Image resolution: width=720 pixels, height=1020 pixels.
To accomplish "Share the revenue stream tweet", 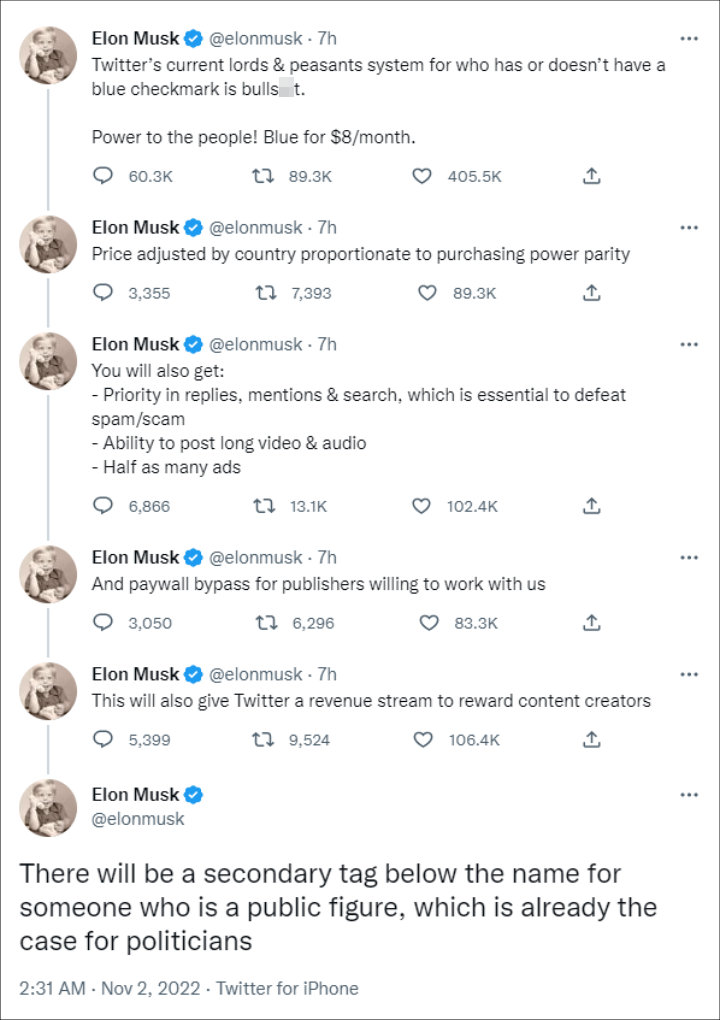I will point(591,740).
